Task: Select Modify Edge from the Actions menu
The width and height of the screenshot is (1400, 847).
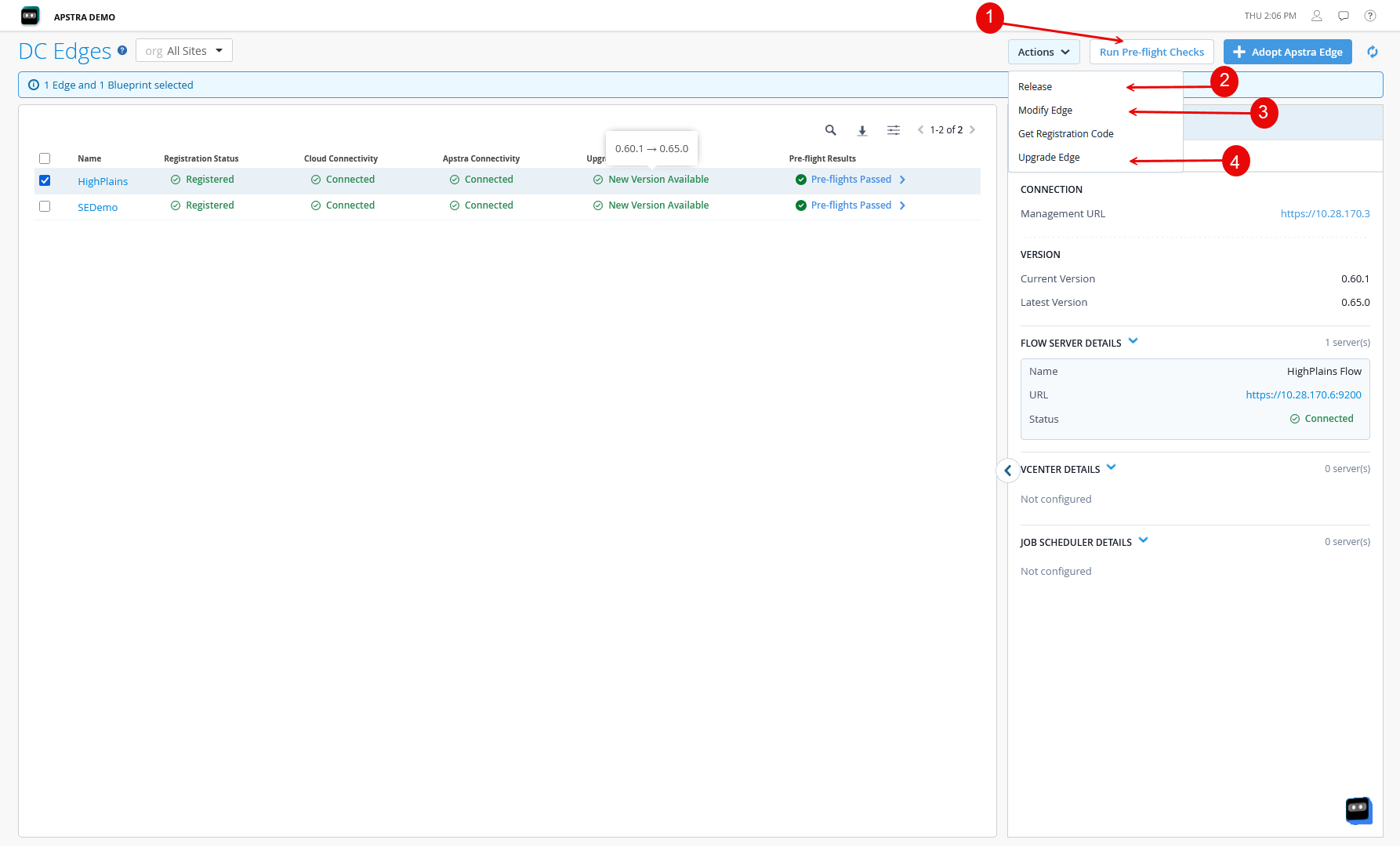Action: (1045, 111)
